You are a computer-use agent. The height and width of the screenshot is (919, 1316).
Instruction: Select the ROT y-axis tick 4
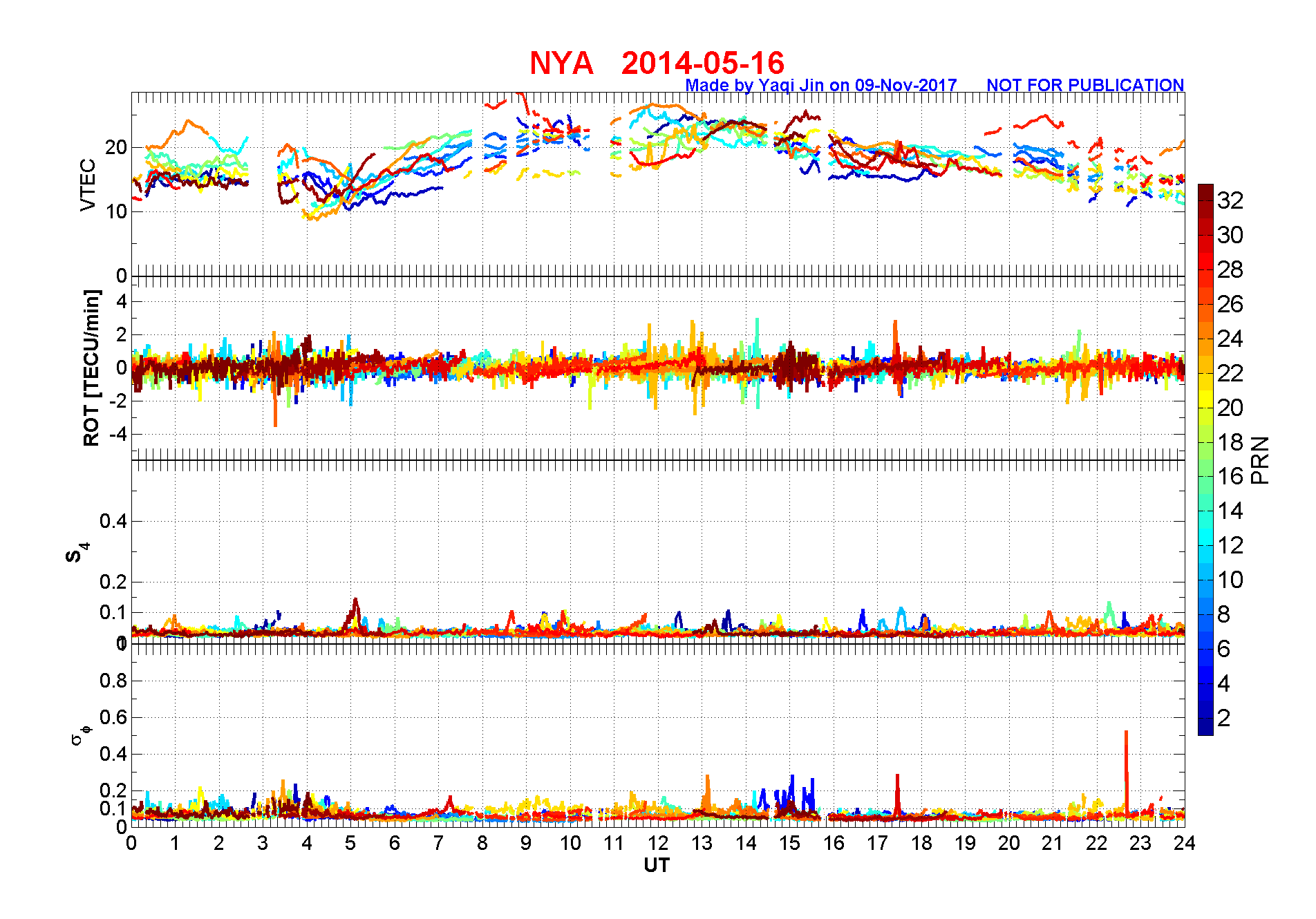(122, 301)
